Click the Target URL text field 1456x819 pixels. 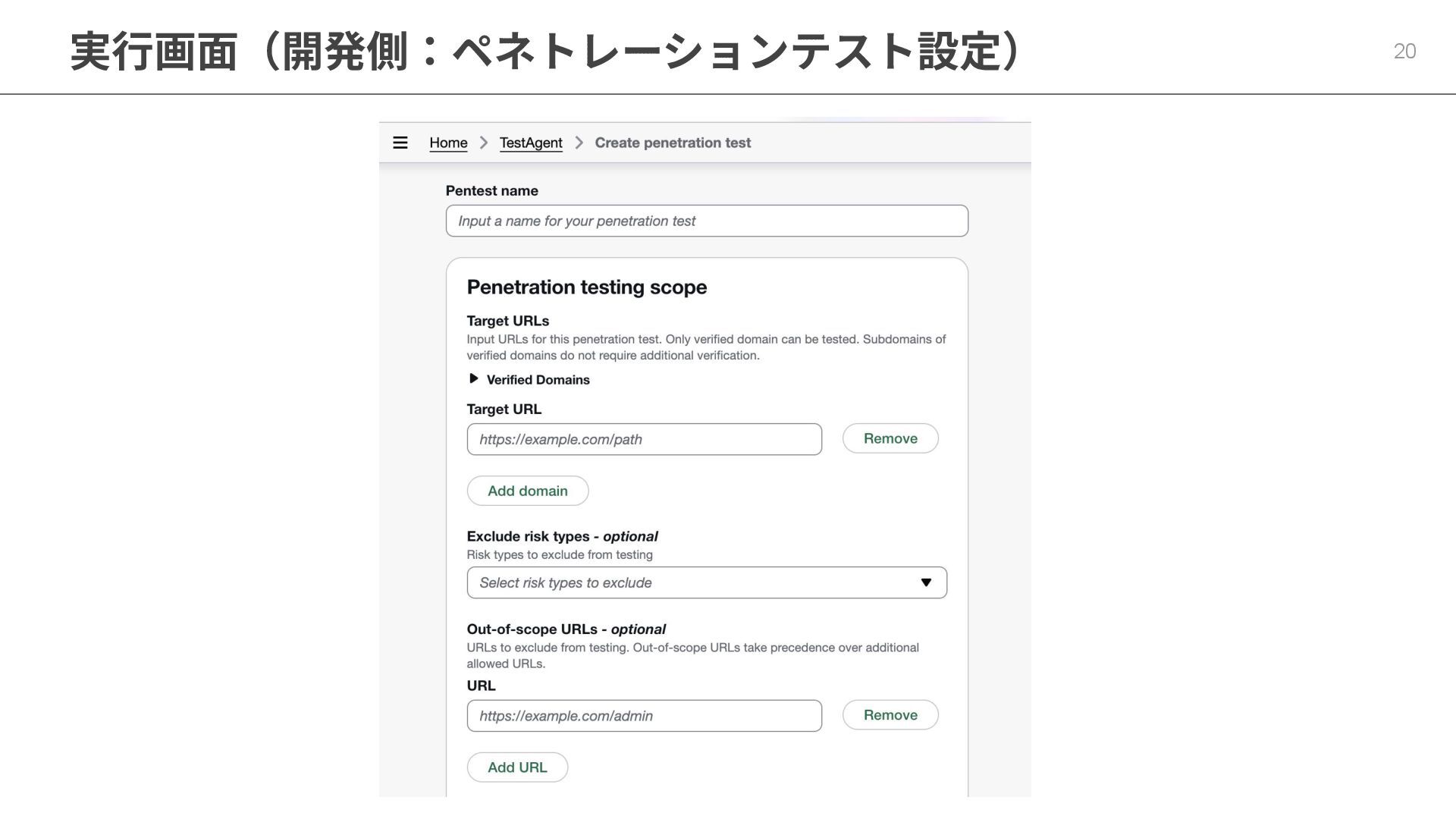(644, 439)
